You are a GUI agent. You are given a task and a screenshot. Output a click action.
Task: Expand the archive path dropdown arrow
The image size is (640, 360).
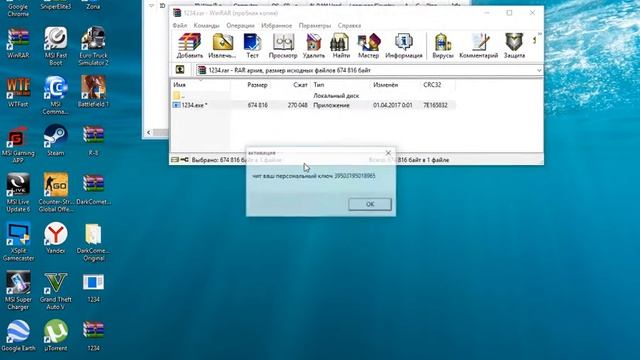coord(539,70)
